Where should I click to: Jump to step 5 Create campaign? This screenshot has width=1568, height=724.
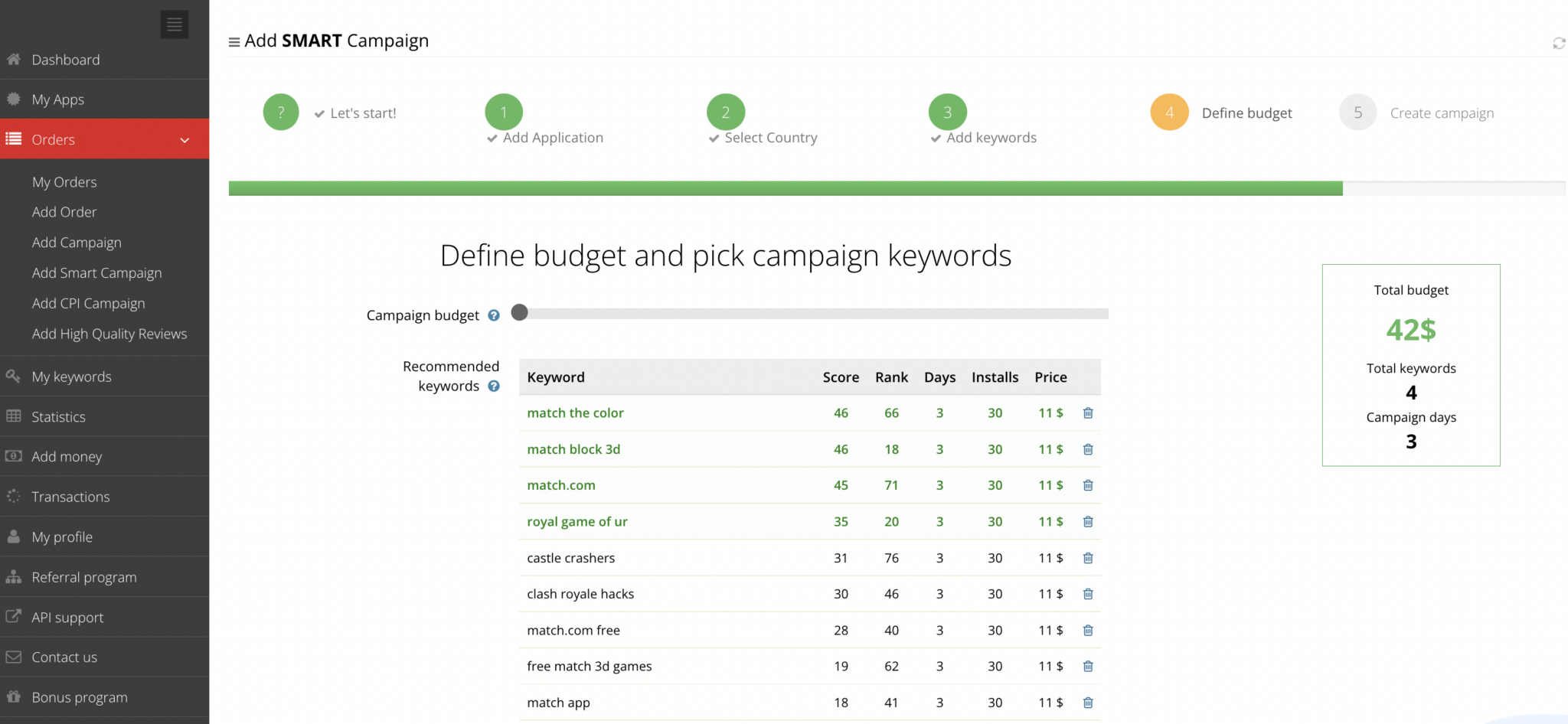[x=1357, y=113]
